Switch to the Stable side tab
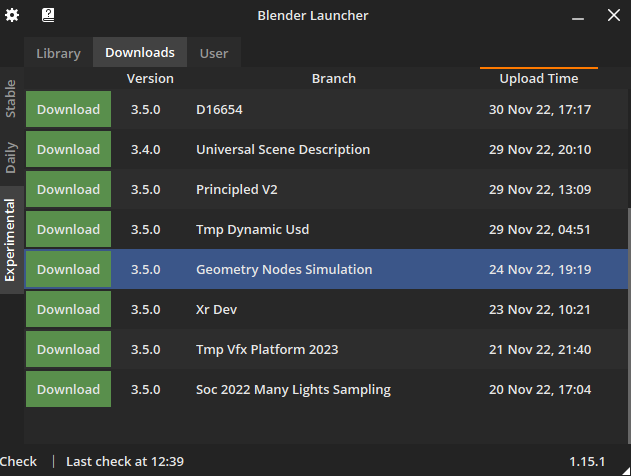 pos(11,99)
